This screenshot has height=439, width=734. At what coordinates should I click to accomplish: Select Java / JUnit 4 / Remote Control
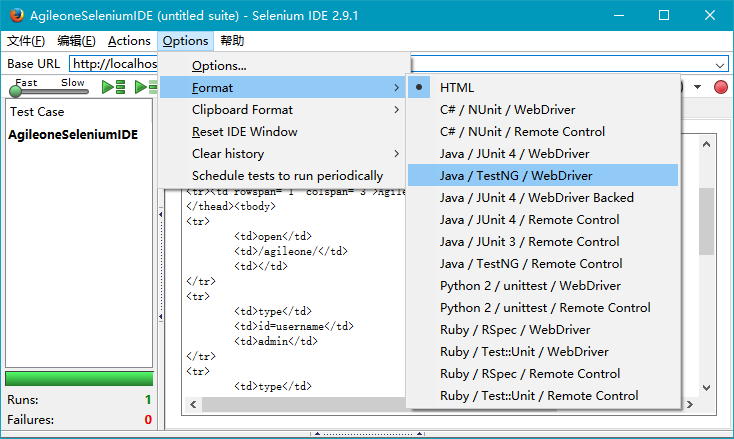543,220
